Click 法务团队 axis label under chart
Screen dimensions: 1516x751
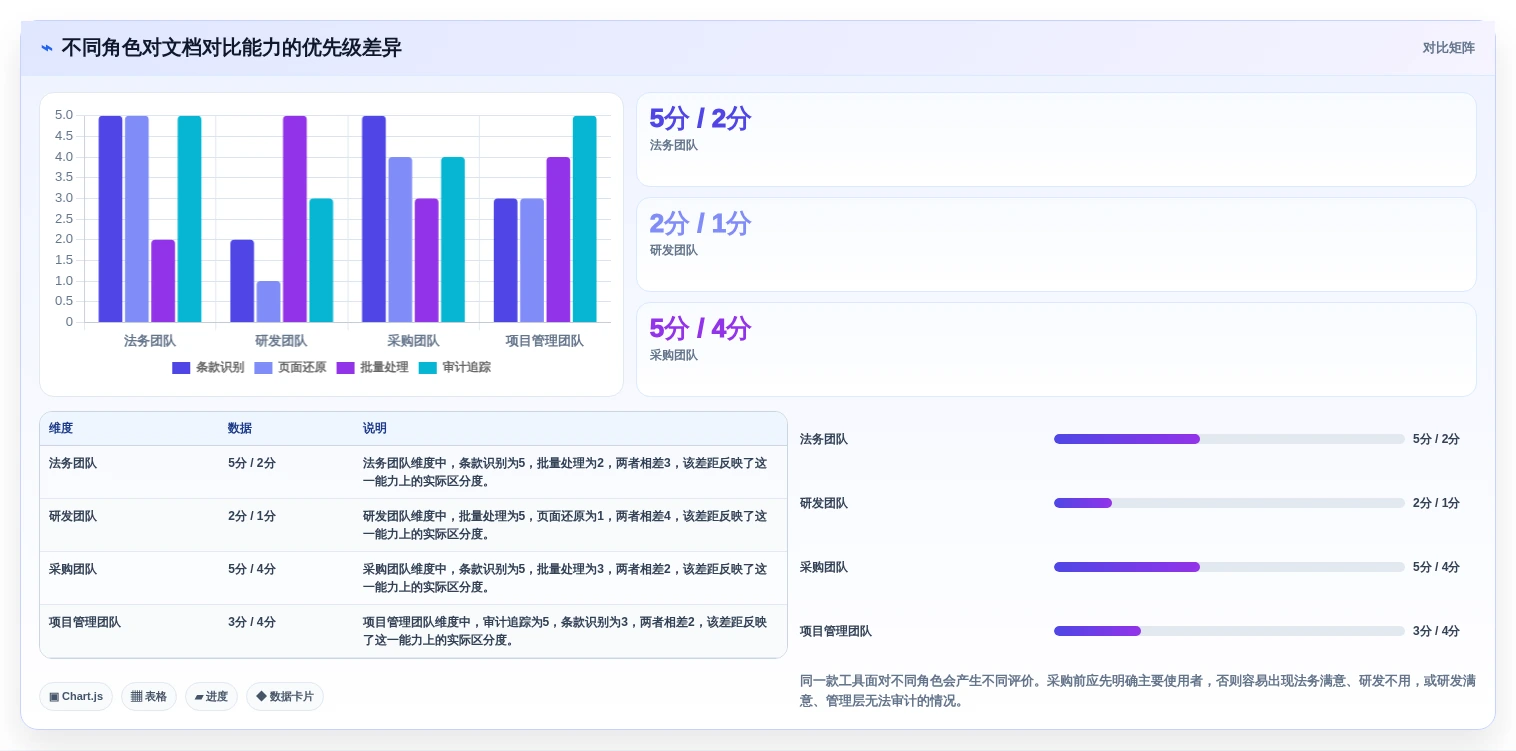150,341
